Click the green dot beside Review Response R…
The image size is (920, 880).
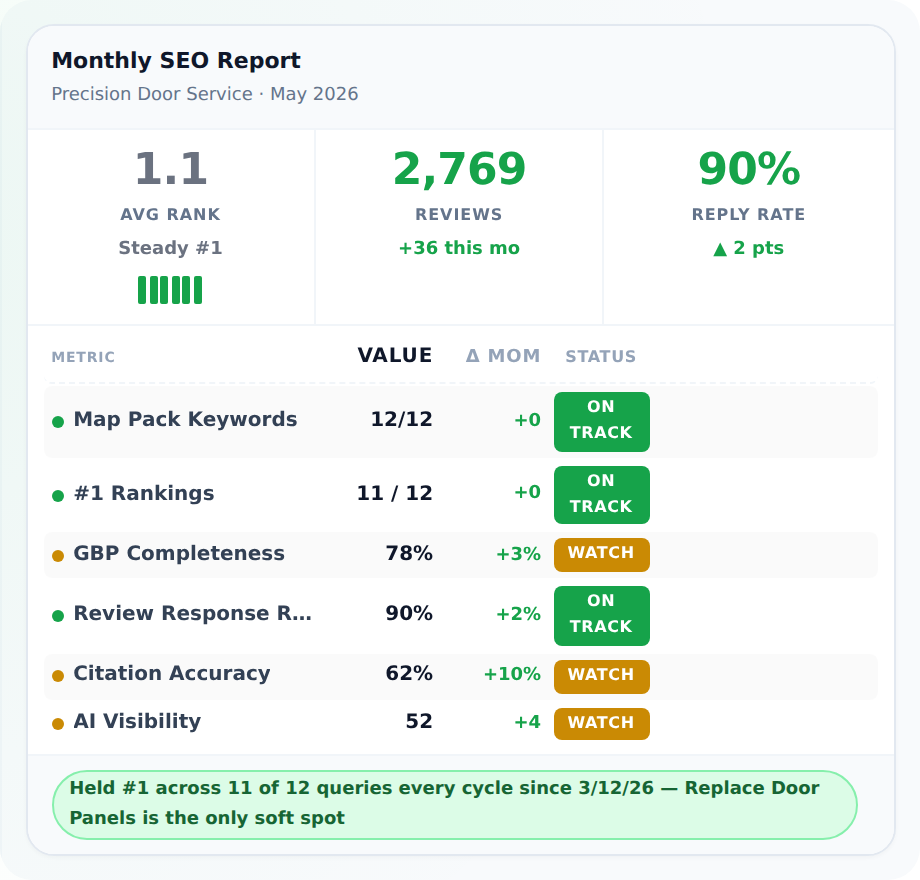point(58,615)
